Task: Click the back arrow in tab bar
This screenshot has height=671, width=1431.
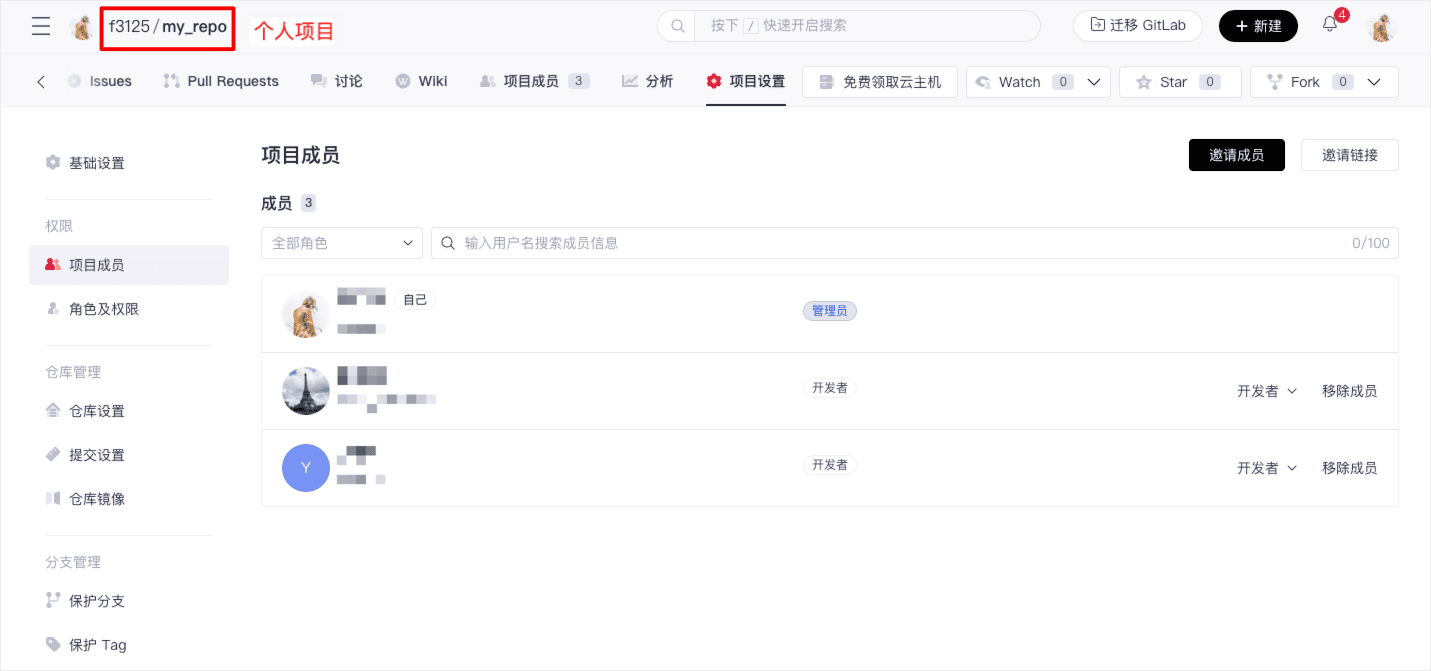Action: click(41, 82)
